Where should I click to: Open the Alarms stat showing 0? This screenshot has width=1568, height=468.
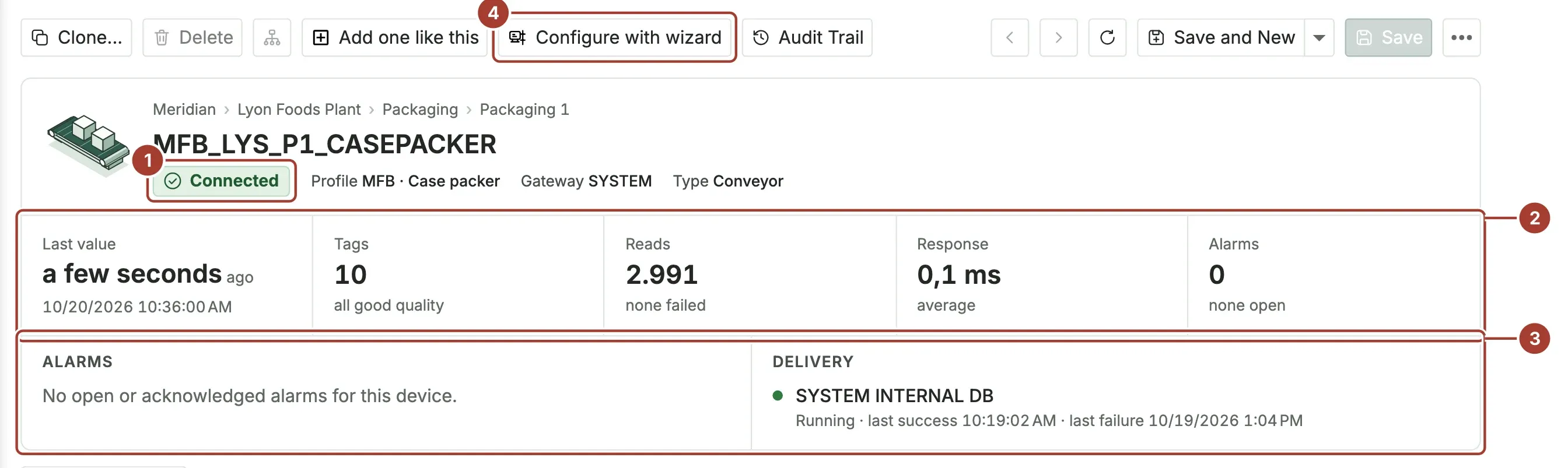pyautogui.click(x=1333, y=274)
